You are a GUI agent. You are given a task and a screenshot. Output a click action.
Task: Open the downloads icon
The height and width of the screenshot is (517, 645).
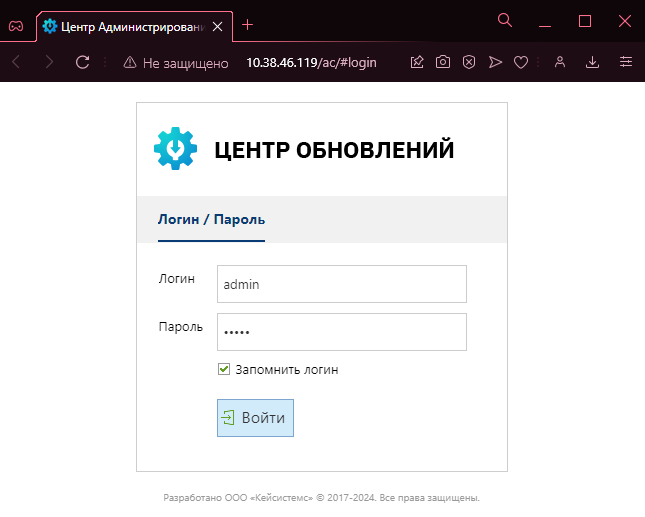coord(592,62)
